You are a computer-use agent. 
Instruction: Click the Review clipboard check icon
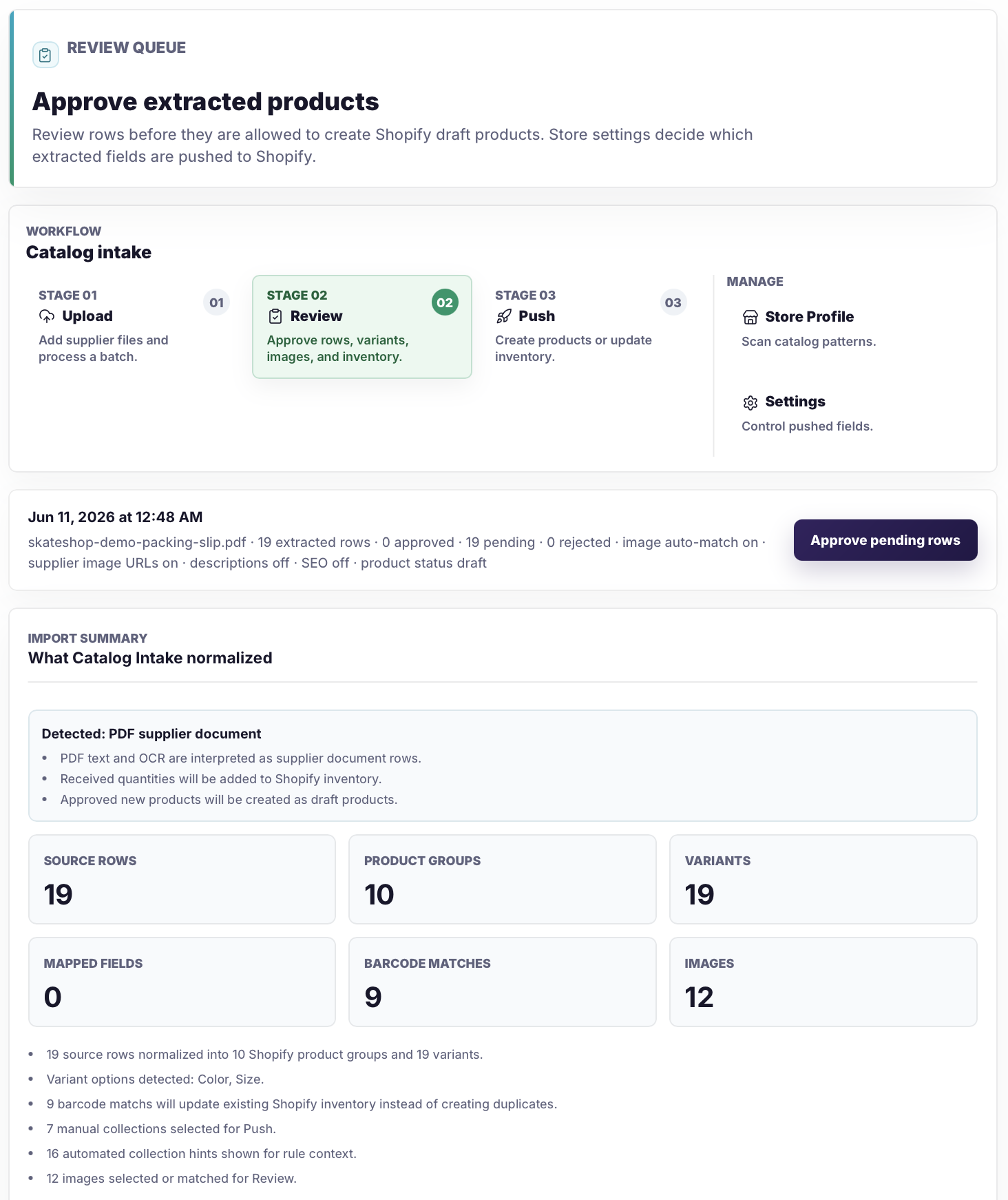pyautogui.click(x=275, y=316)
